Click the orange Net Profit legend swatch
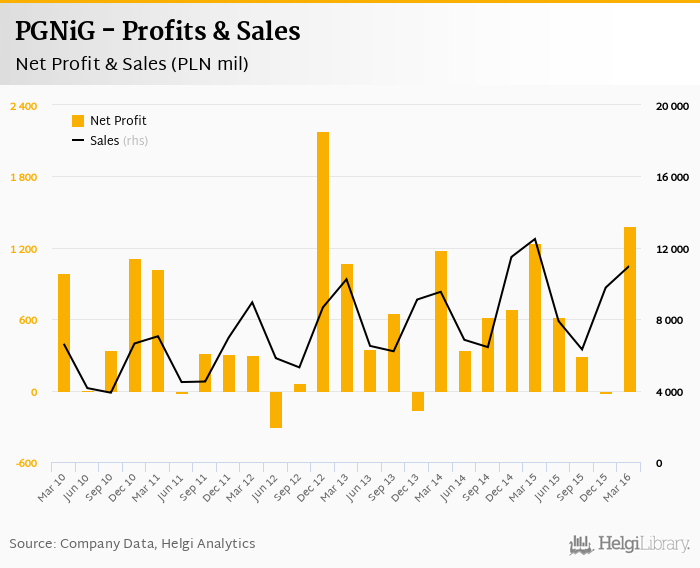Image resolution: width=700 pixels, height=568 pixels. (78, 121)
